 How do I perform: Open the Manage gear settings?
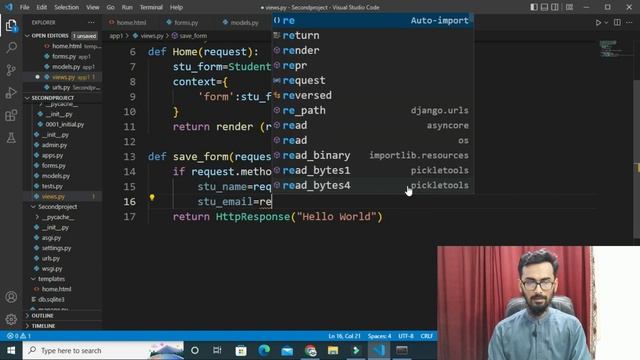tap(11, 319)
